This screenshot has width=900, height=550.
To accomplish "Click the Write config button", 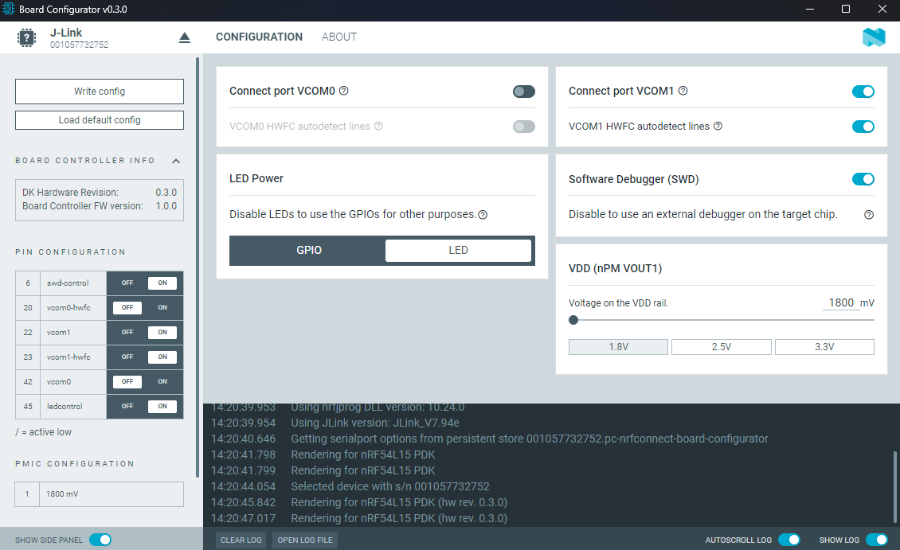I will click(99, 91).
